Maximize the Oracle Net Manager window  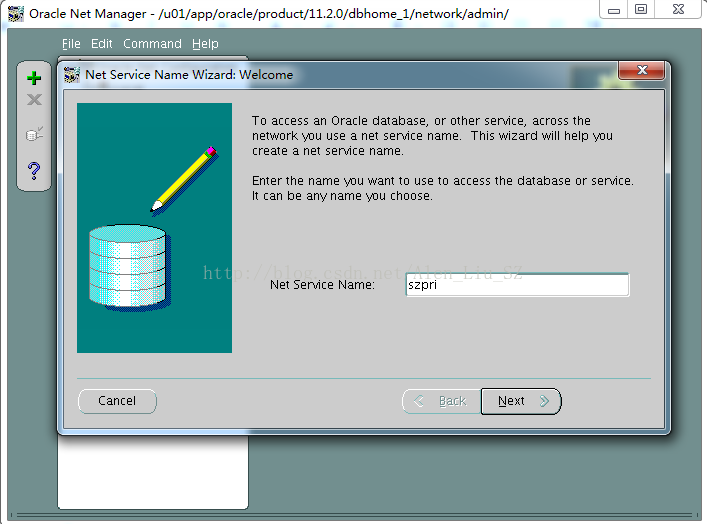tap(641, 9)
